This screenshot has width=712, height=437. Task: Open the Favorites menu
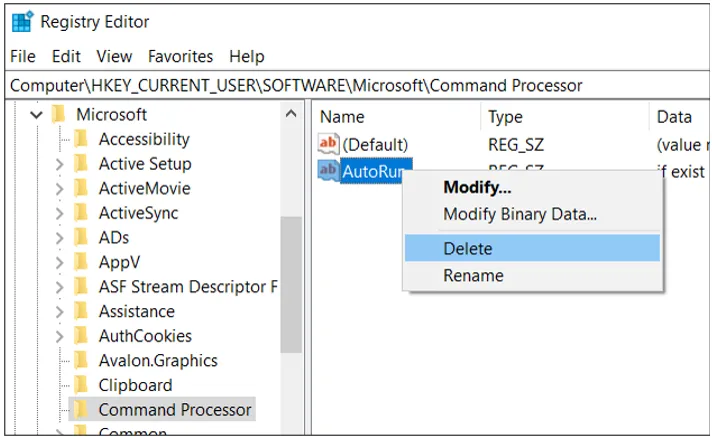click(x=180, y=56)
